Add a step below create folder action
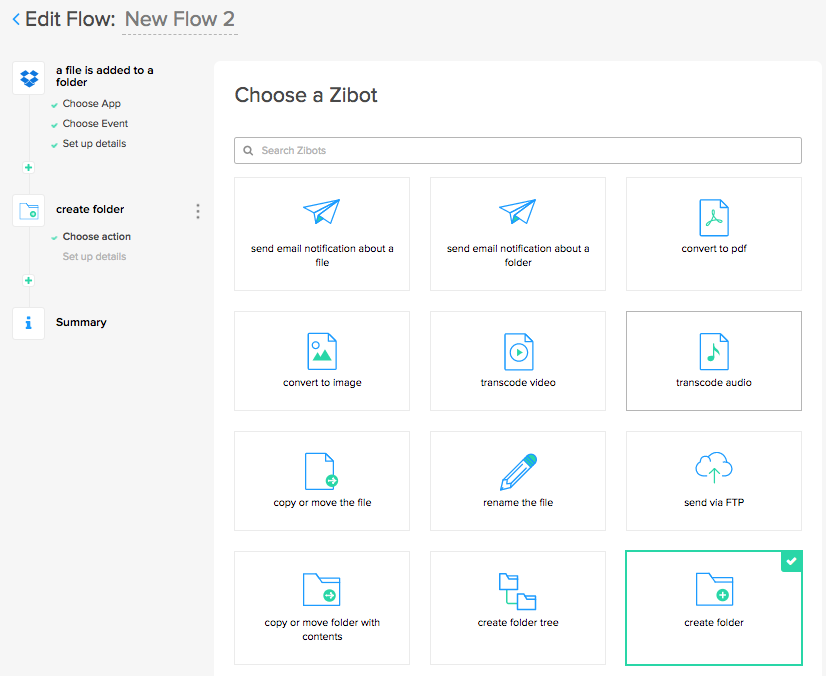Viewport: 826px width, 676px height. [28, 281]
